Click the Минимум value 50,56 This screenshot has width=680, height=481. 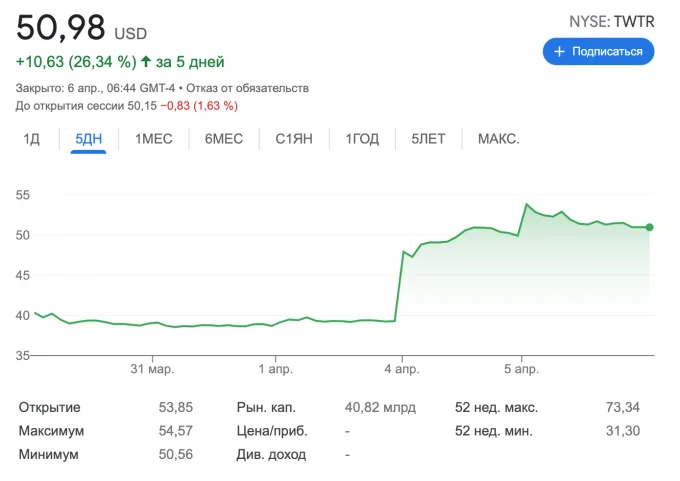[x=176, y=454]
